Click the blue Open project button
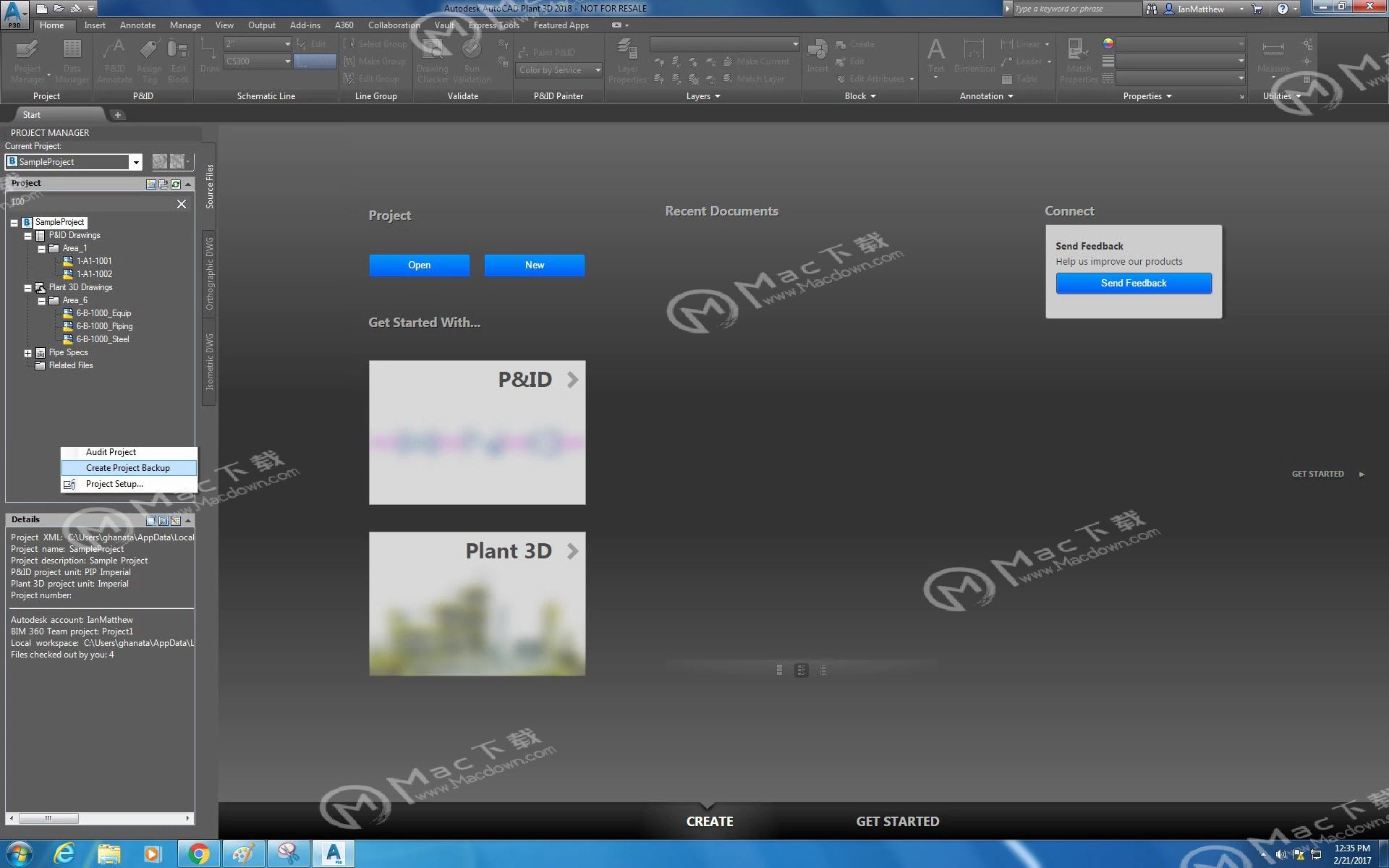 click(419, 265)
